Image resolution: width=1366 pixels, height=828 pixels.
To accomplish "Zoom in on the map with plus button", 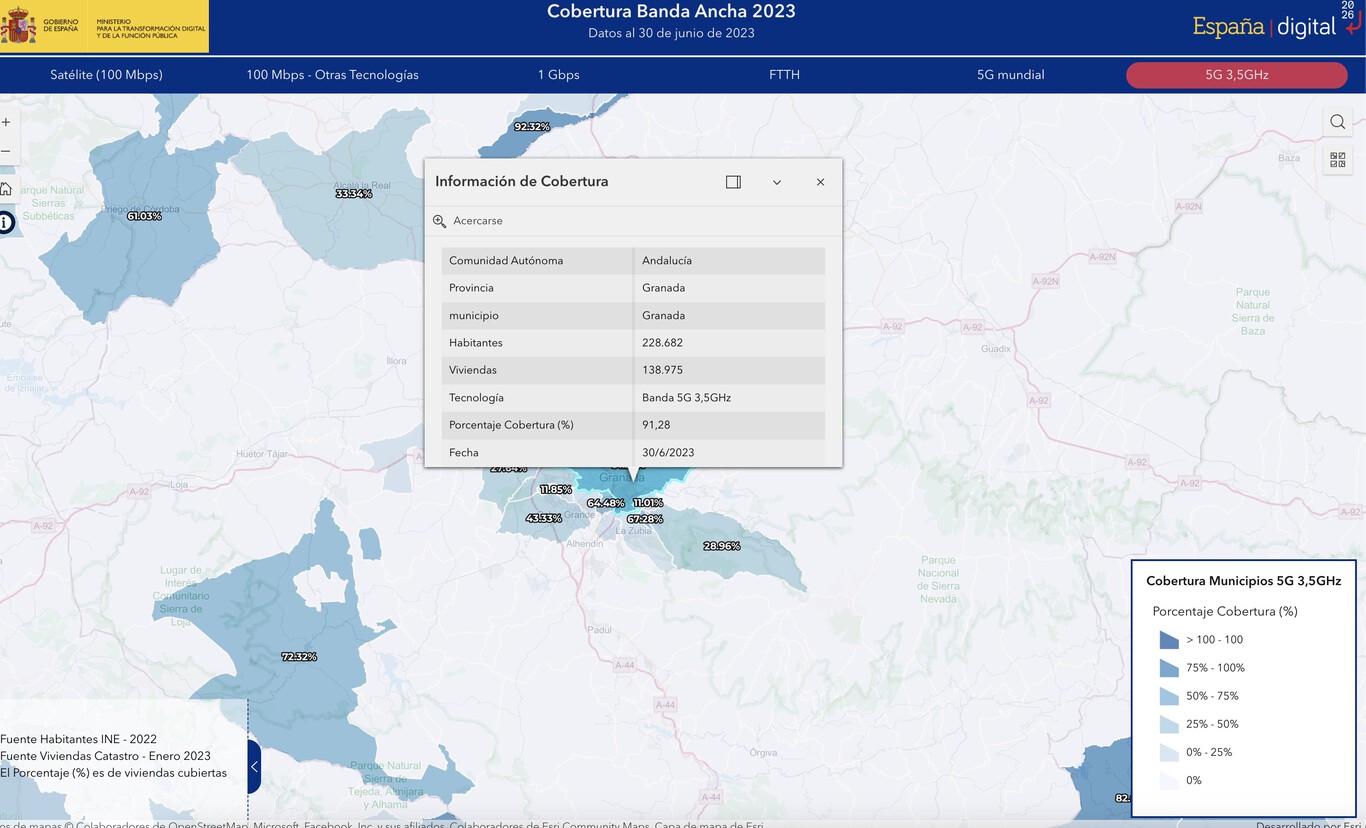I will 6,122.
